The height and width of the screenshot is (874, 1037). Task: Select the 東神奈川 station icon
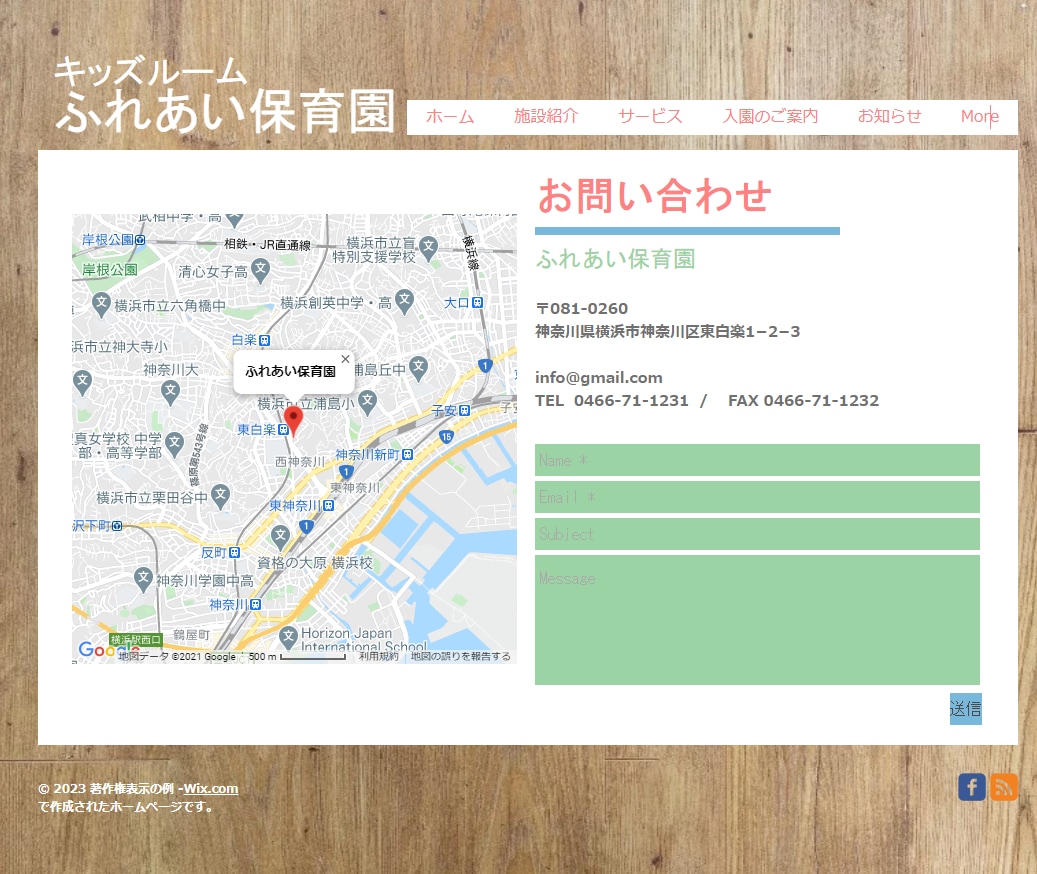point(329,506)
